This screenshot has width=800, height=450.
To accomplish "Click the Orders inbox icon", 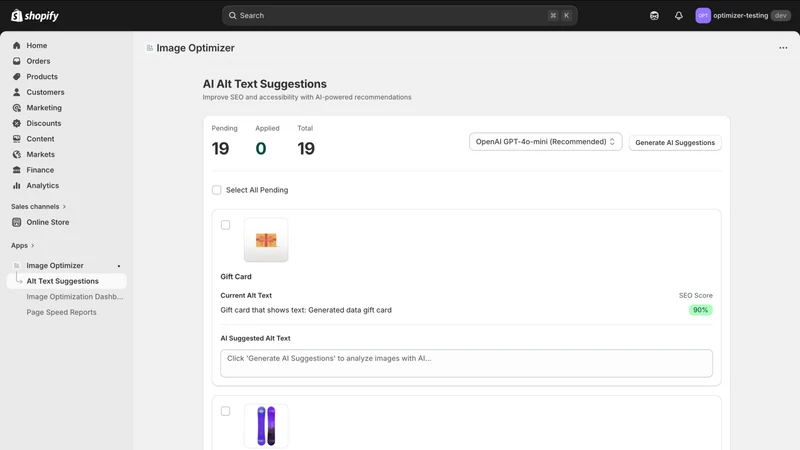I will 17,61.
